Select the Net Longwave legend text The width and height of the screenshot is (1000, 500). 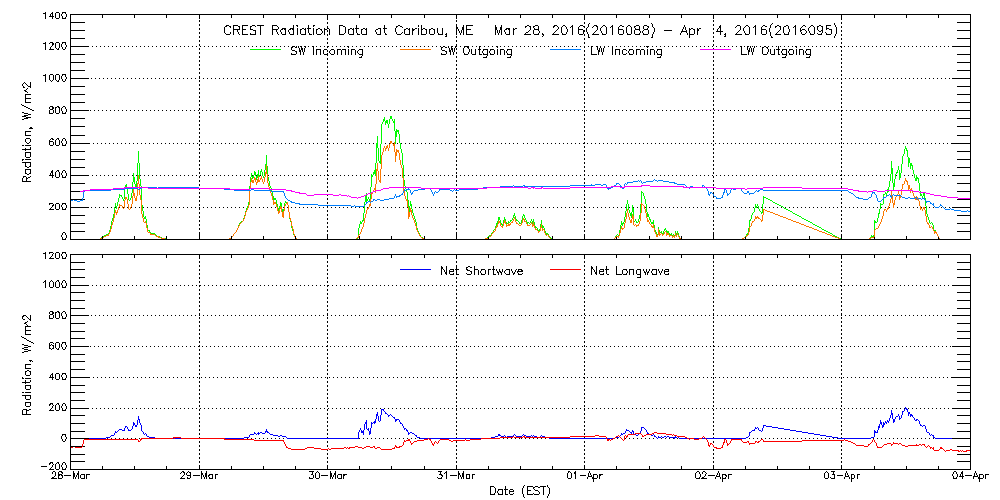pyautogui.click(x=631, y=271)
